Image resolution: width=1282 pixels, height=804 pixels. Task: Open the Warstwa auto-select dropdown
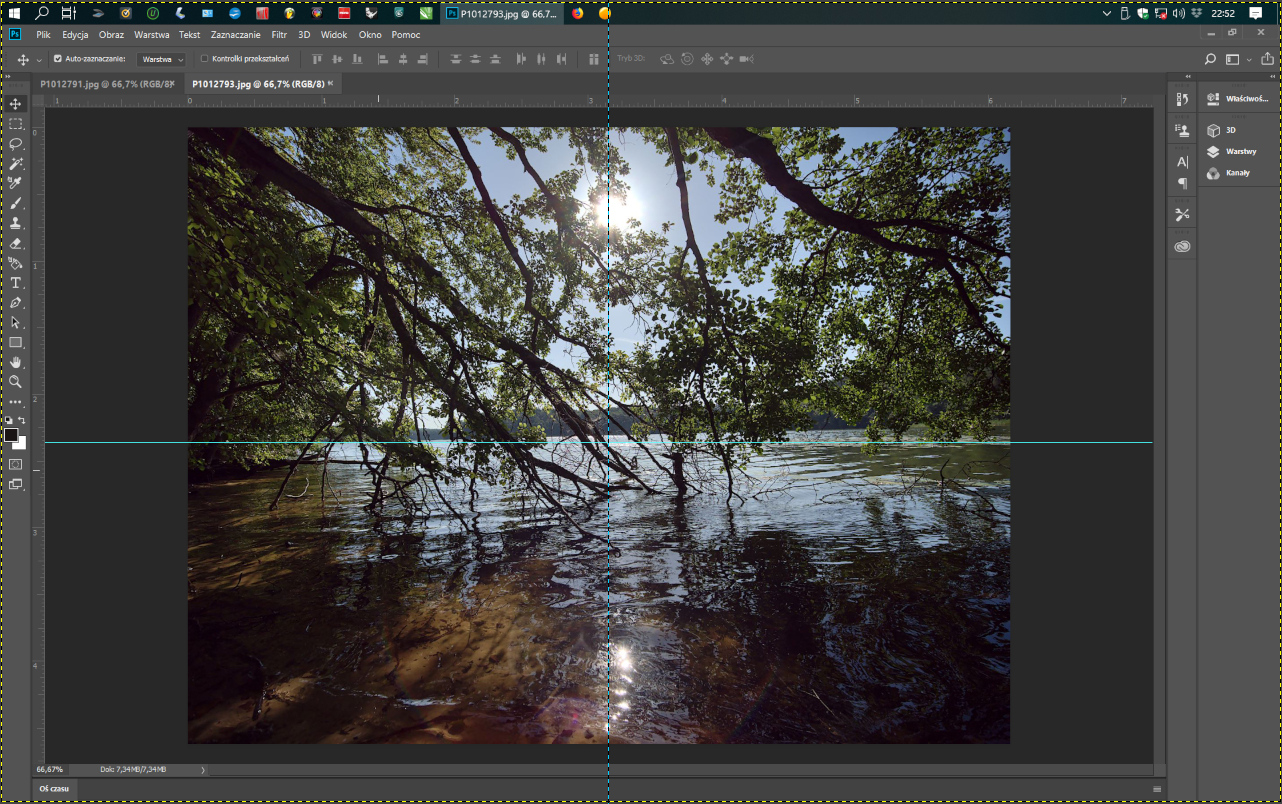[x=161, y=60]
